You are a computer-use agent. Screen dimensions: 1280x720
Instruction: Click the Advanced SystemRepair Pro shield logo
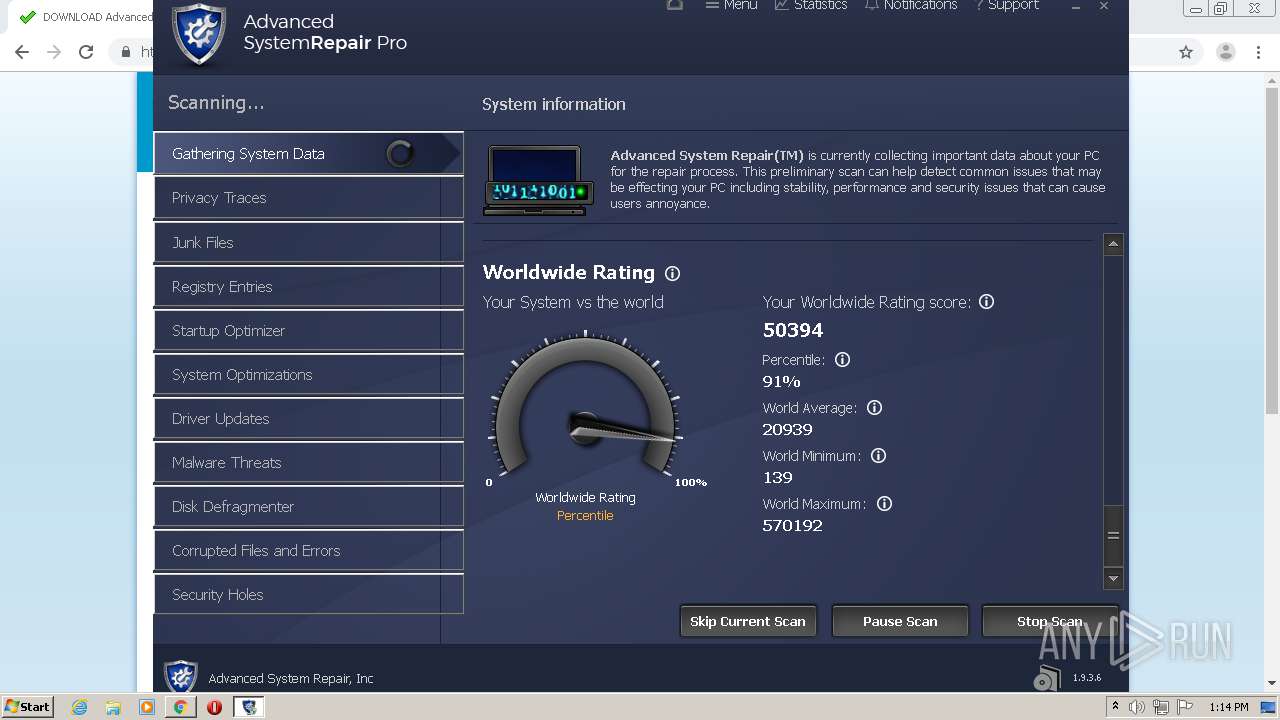pos(199,34)
